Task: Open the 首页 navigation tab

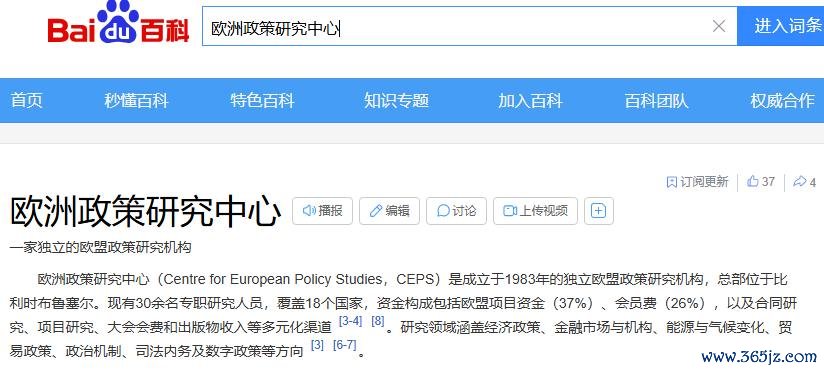Action: pos(26,100)
